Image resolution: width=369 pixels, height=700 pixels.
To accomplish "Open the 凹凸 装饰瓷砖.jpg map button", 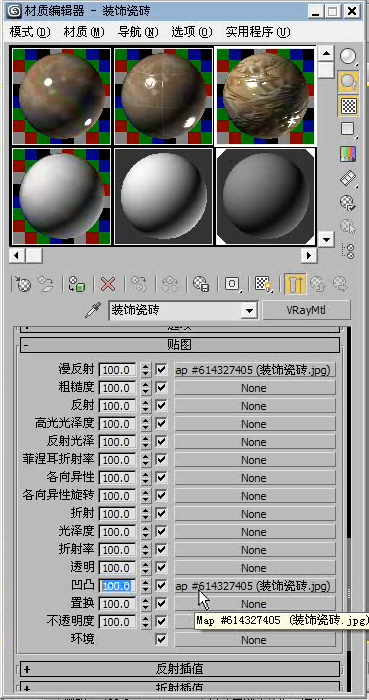I will 254,586.
